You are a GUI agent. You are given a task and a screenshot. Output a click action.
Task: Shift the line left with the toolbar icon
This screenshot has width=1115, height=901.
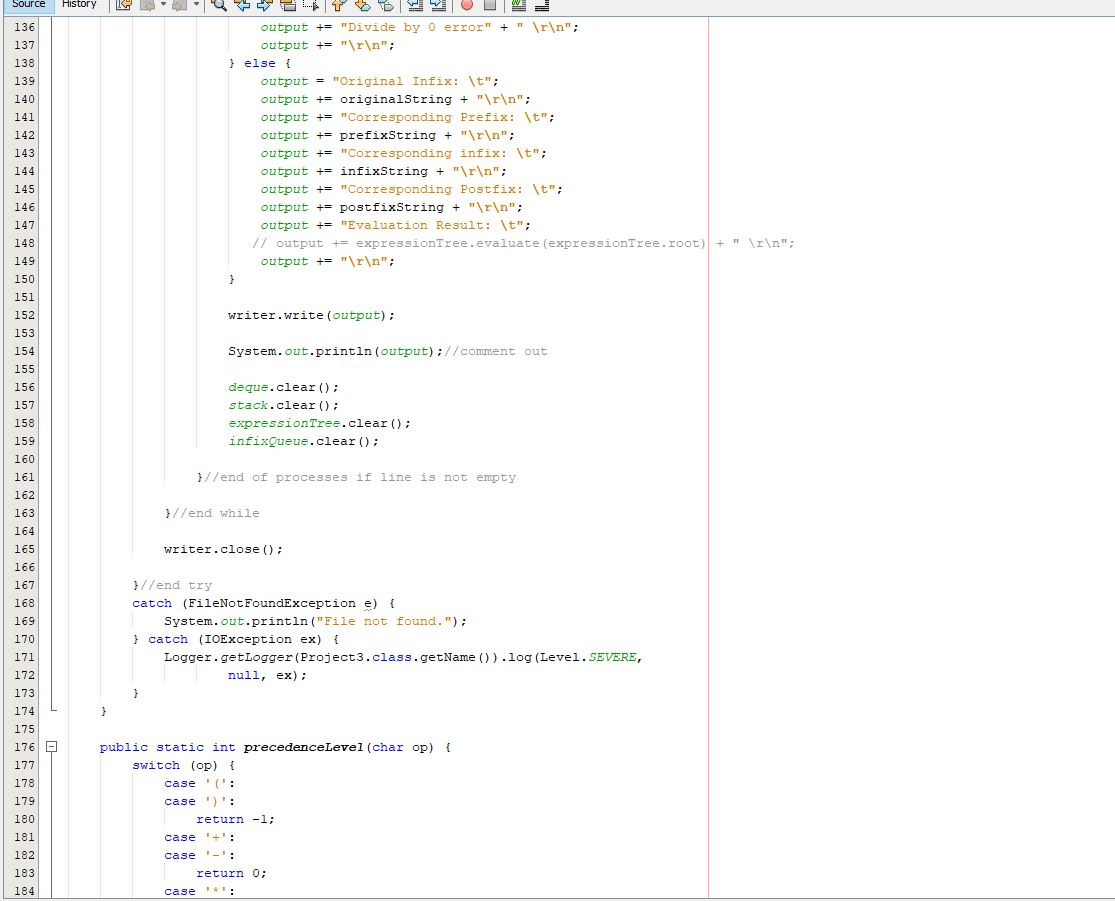[x=415, y=5]
